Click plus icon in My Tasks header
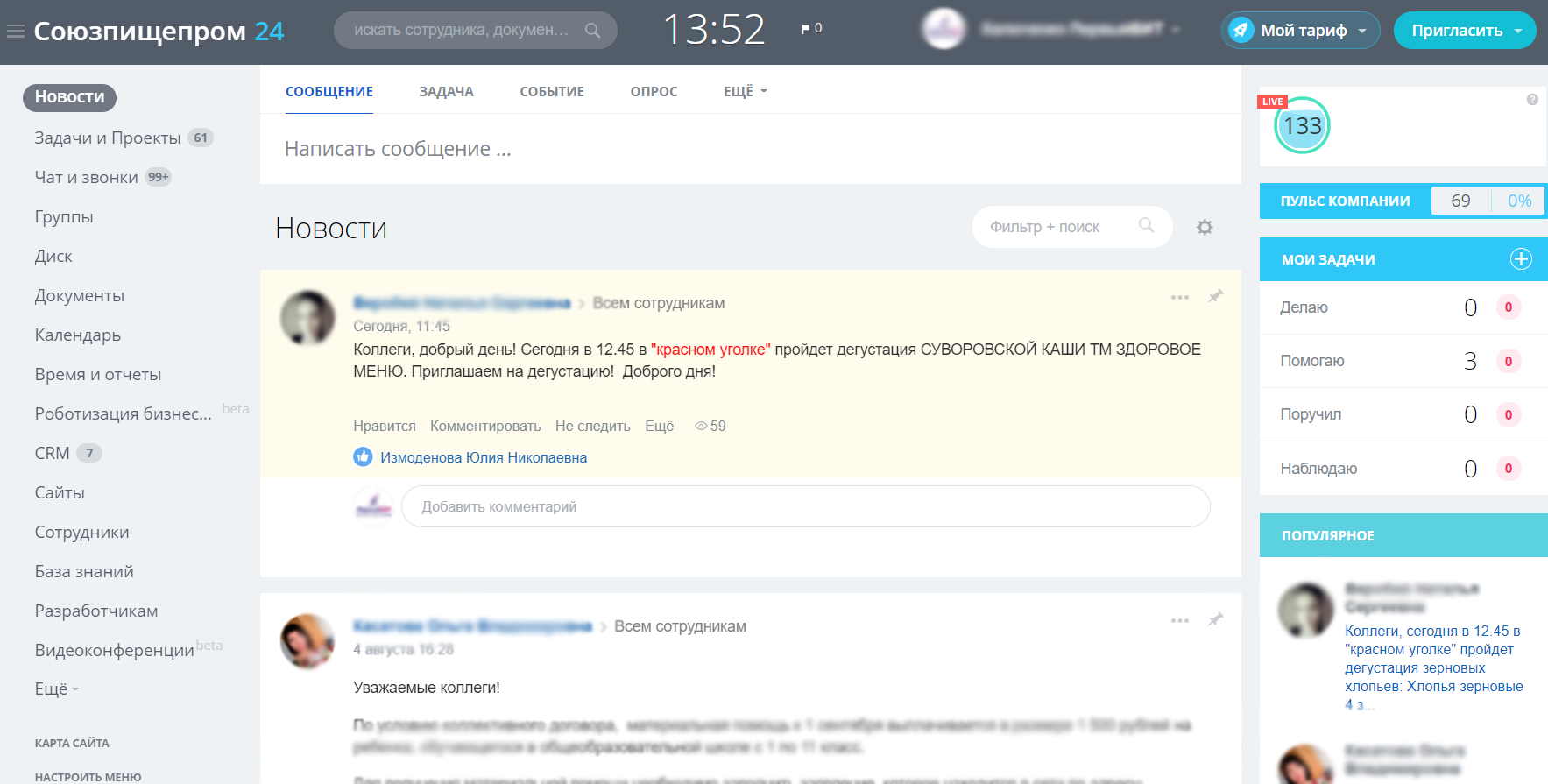This screenshot has width=1548, height=784. tap(1521, 259)
